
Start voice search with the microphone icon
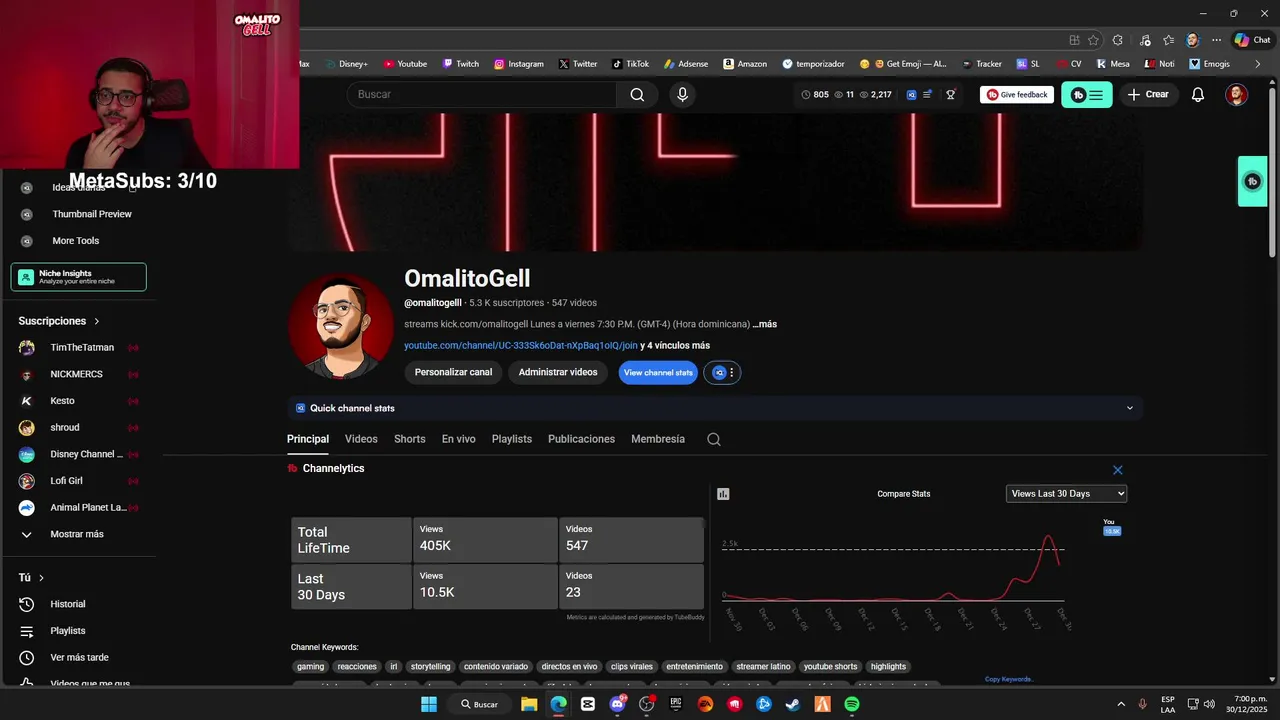(682, 94)
